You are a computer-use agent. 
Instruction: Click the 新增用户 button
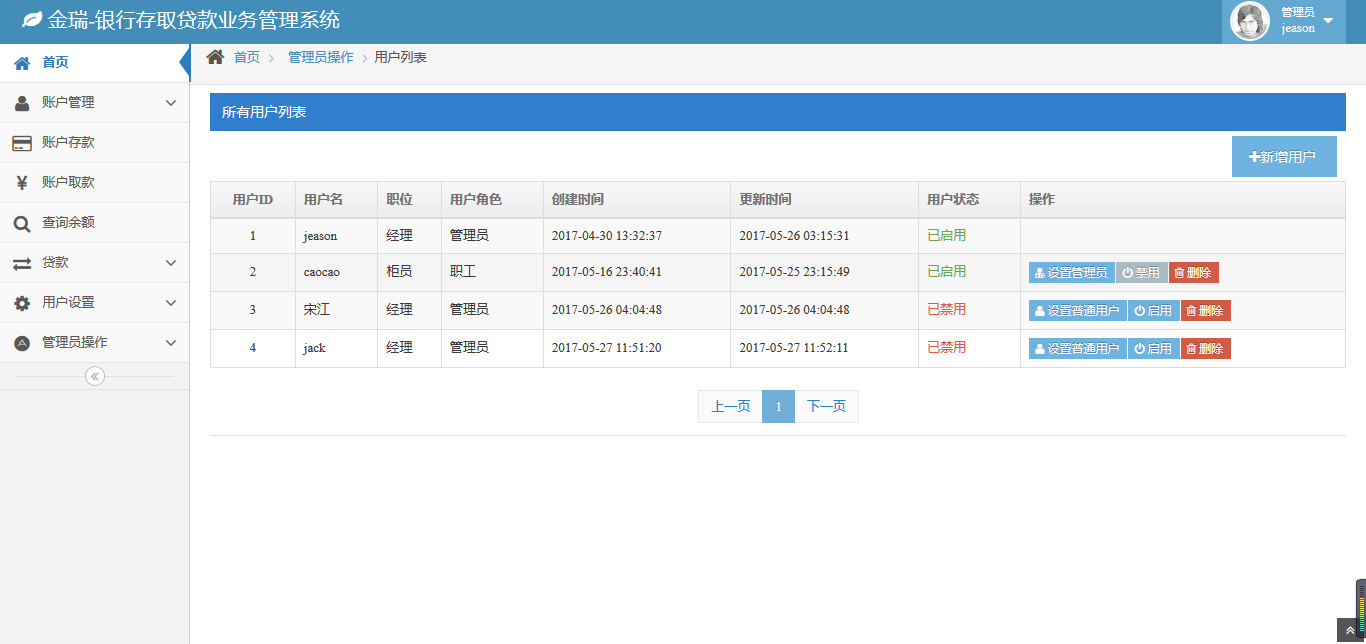pyautogui.click(x=1284, y=157)
